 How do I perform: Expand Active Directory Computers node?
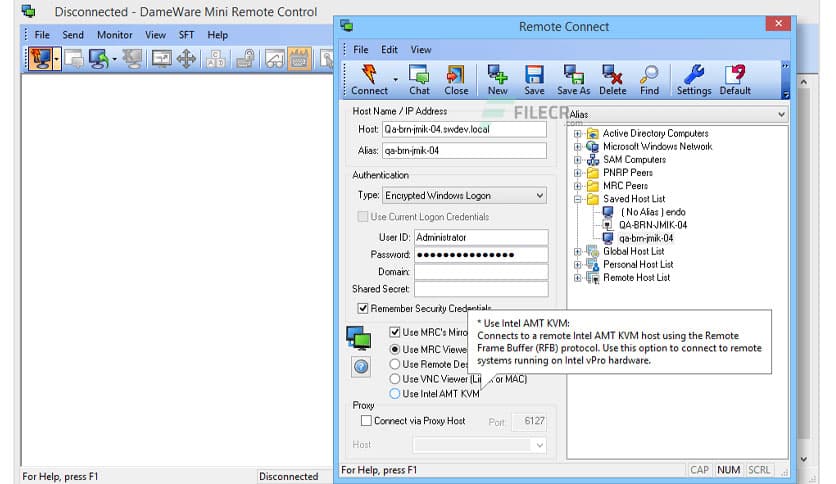[577, 133]
